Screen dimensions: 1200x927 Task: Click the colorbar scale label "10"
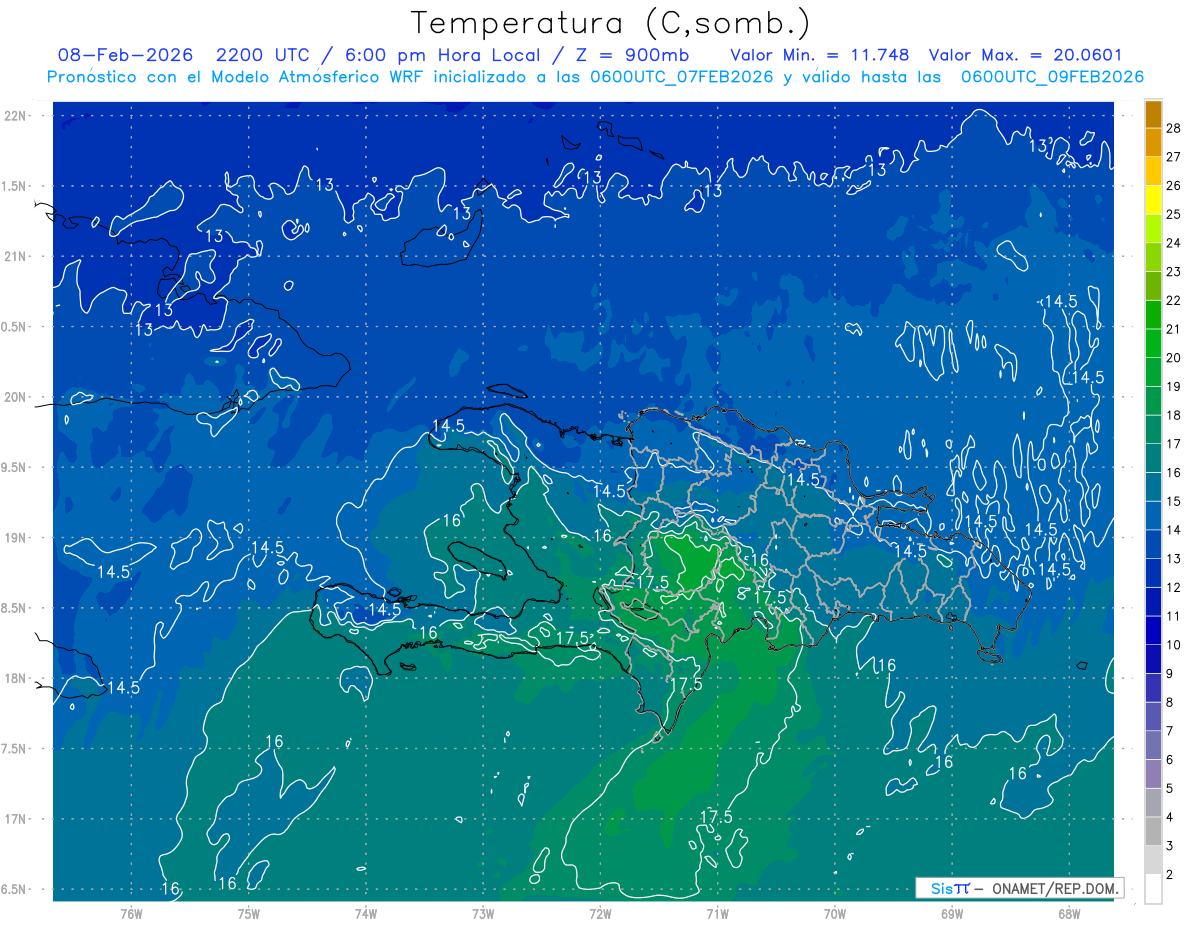point(1174,645)
